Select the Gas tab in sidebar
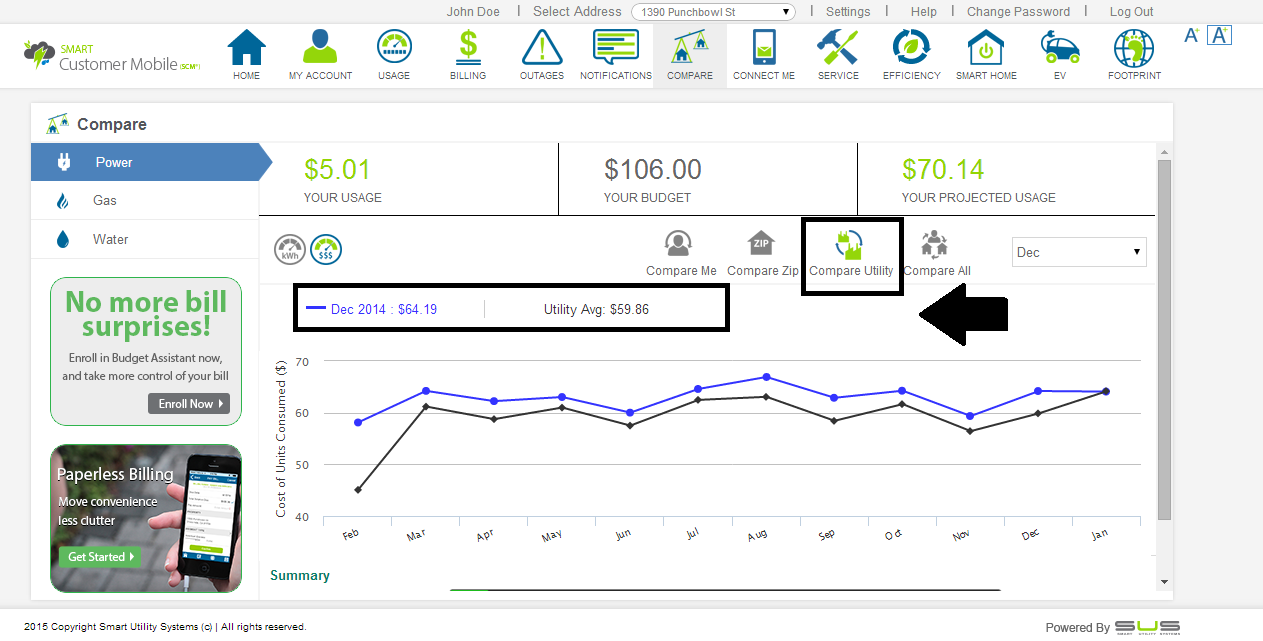The image size is (1263, 641). tap(105, 200)
